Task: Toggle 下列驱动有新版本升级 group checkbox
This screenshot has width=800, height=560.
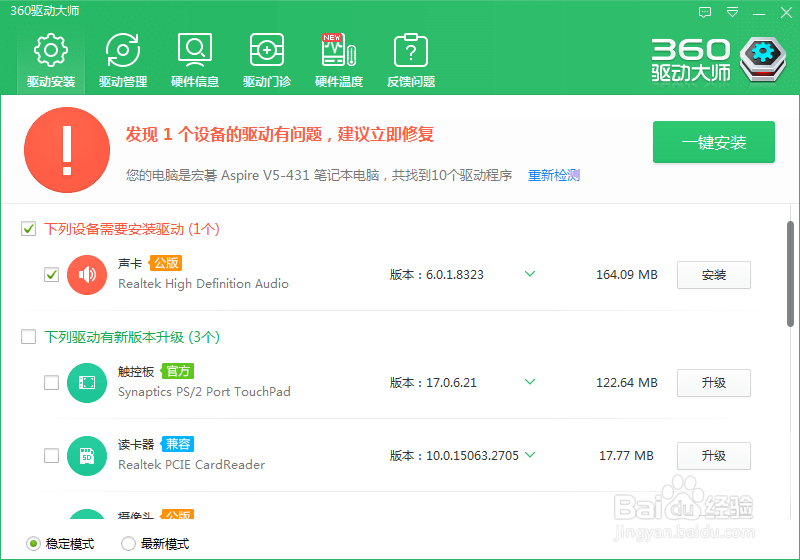Action: (x=29, y=337)
